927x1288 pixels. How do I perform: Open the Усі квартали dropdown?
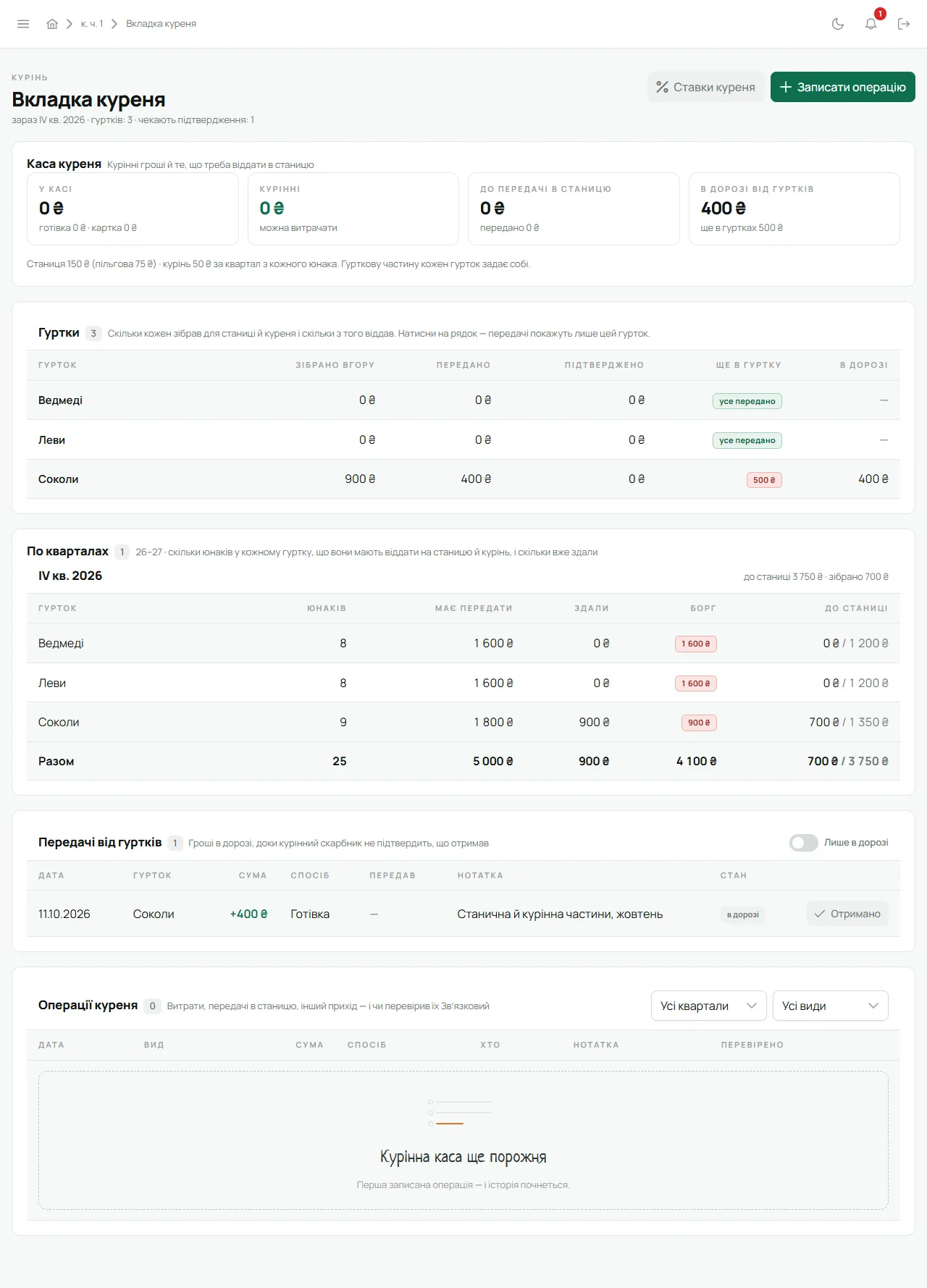coord(708,1006)
